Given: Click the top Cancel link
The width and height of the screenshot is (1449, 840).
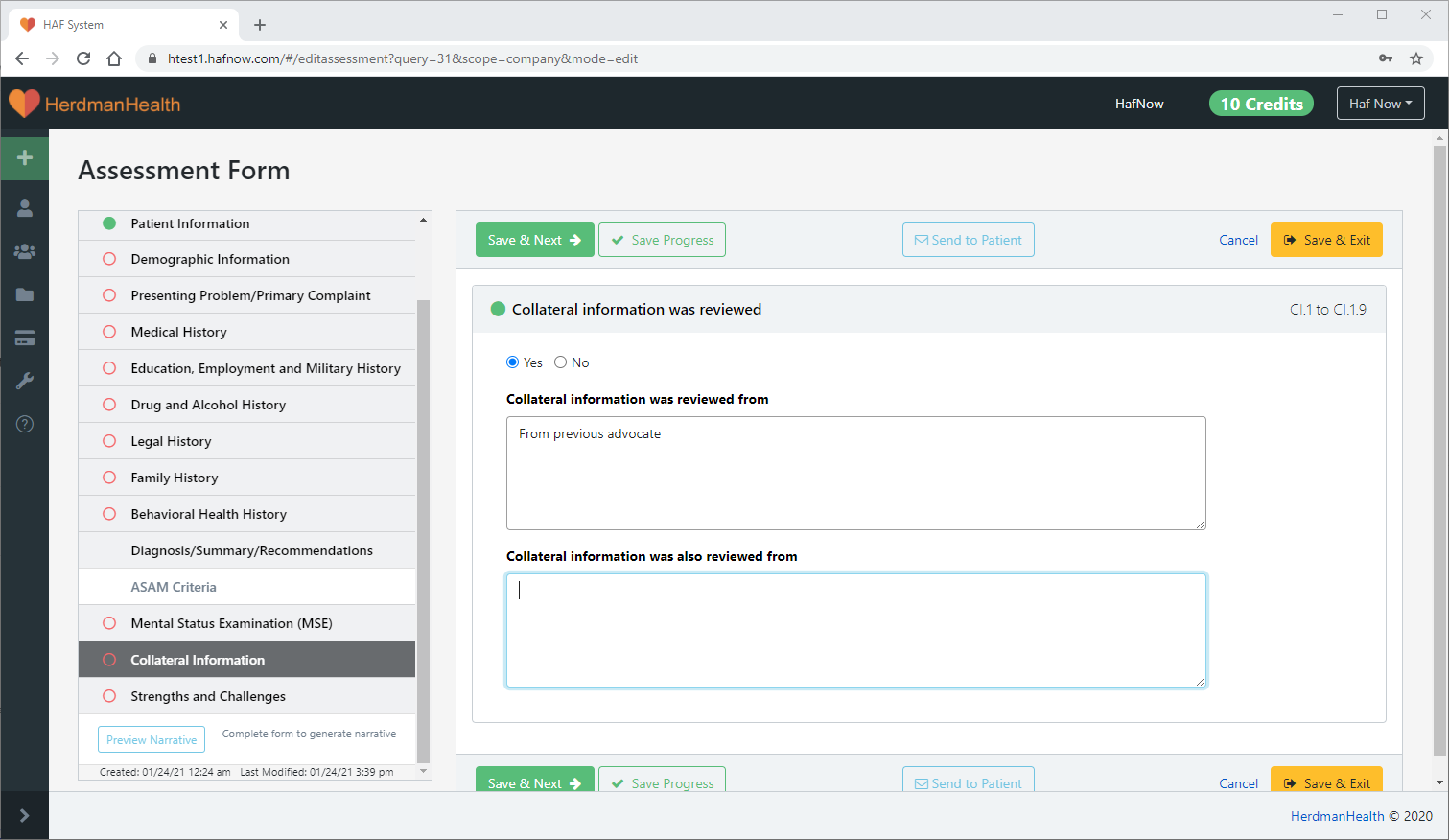Looking at the screenshot, I should pos(1238,240).
